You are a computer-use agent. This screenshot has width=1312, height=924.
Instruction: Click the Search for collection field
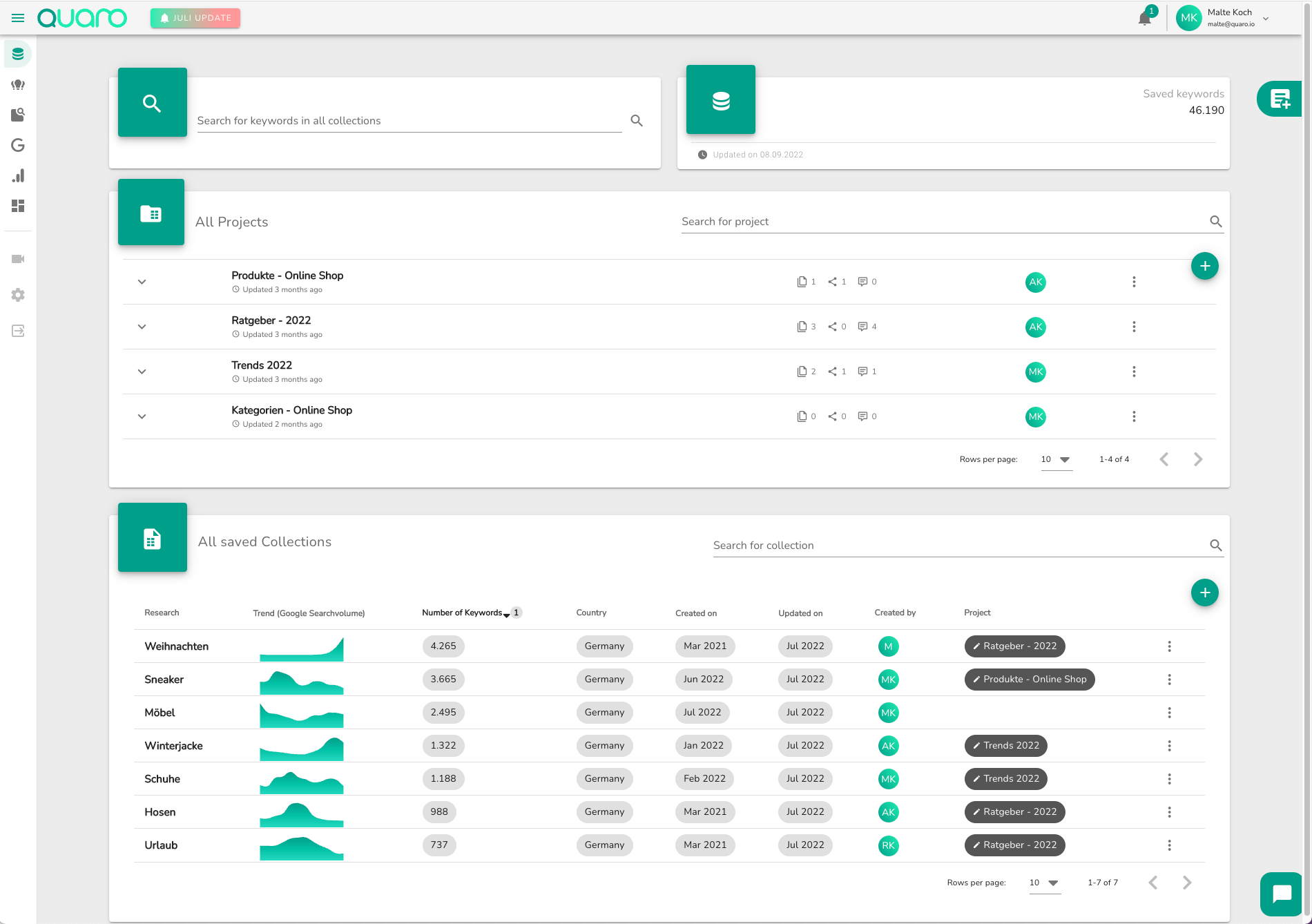tap(960, 546)
